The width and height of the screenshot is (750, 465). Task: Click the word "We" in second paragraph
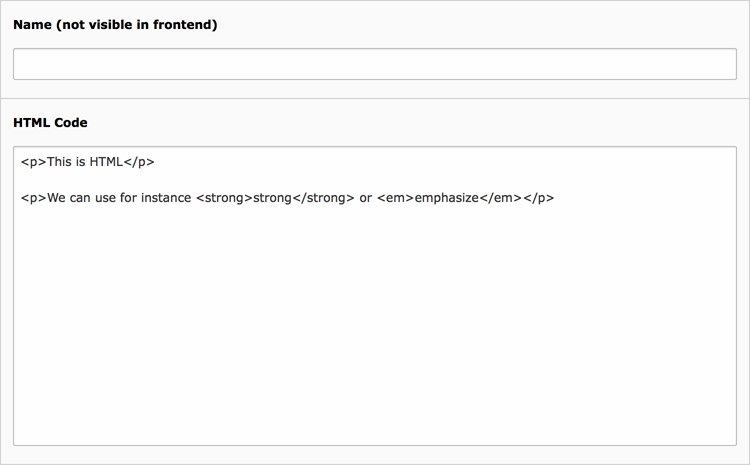point(58,198)
